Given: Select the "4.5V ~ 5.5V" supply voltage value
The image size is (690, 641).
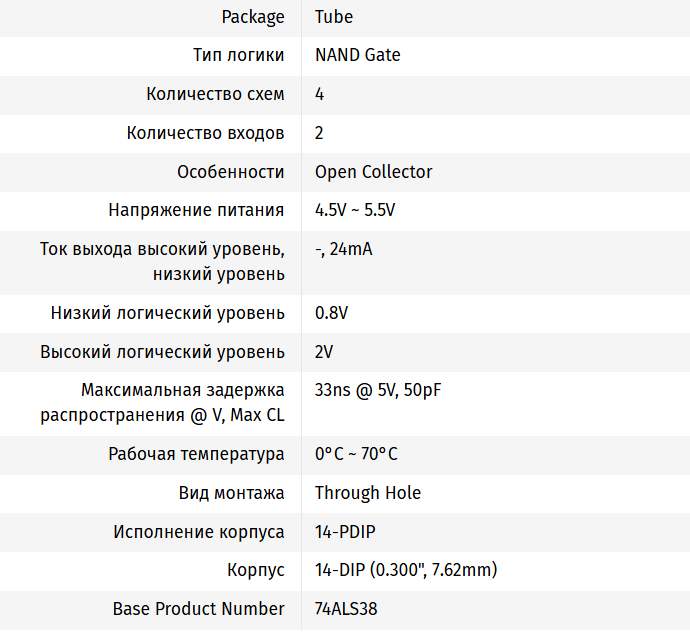Looking at the screenshot, I should point(355,211).
